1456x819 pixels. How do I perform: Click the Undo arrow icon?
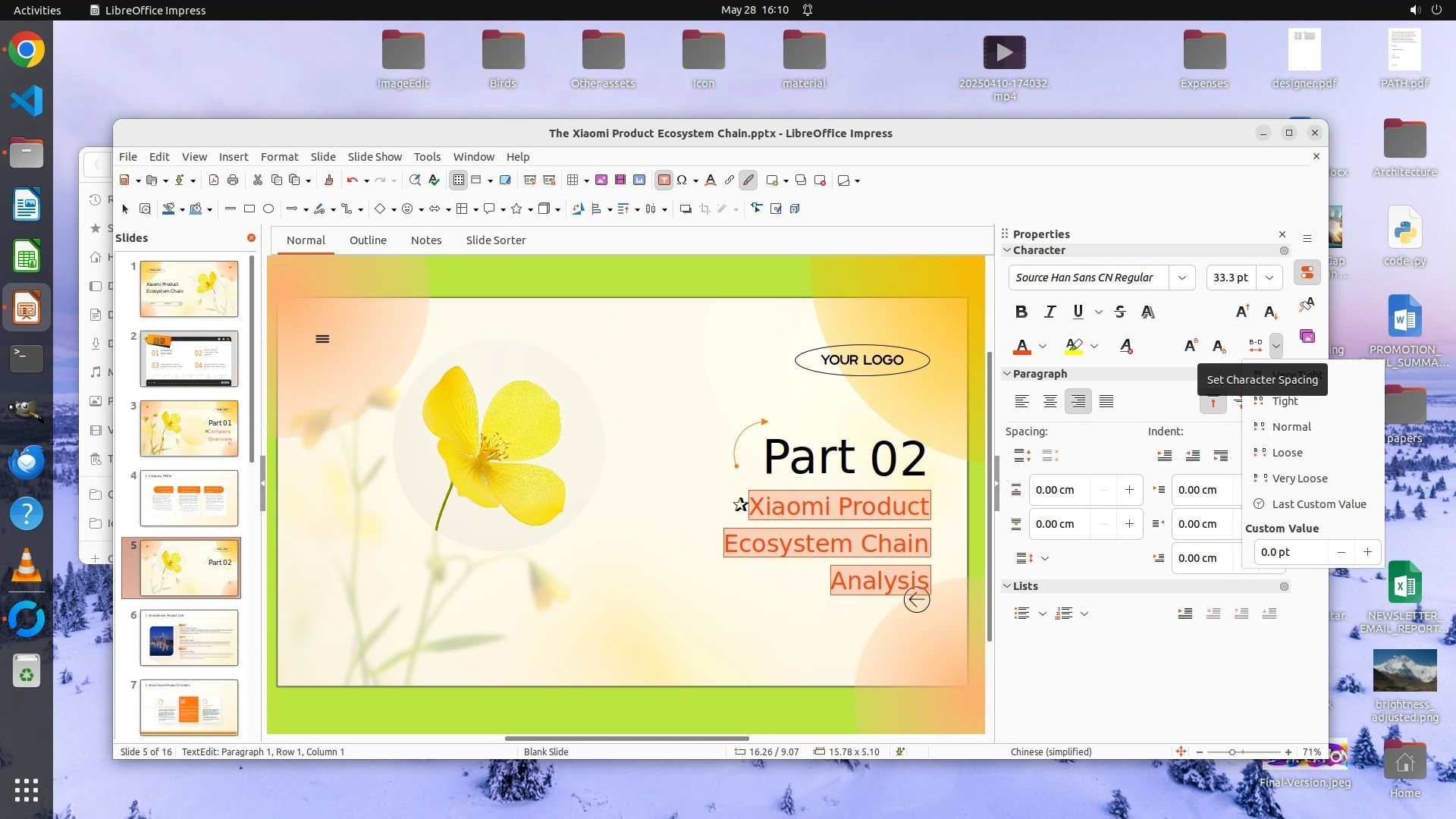[x=352, y=180]
